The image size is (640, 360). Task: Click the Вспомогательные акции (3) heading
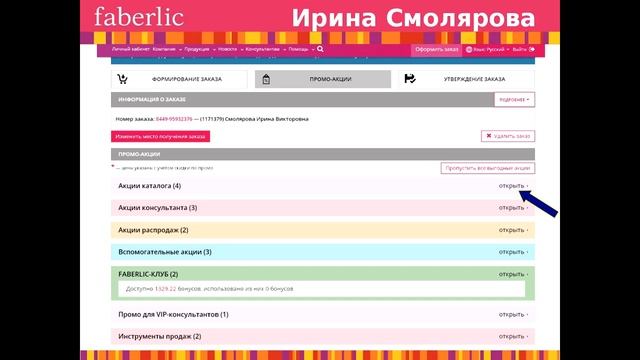click(x=165, y=252)
